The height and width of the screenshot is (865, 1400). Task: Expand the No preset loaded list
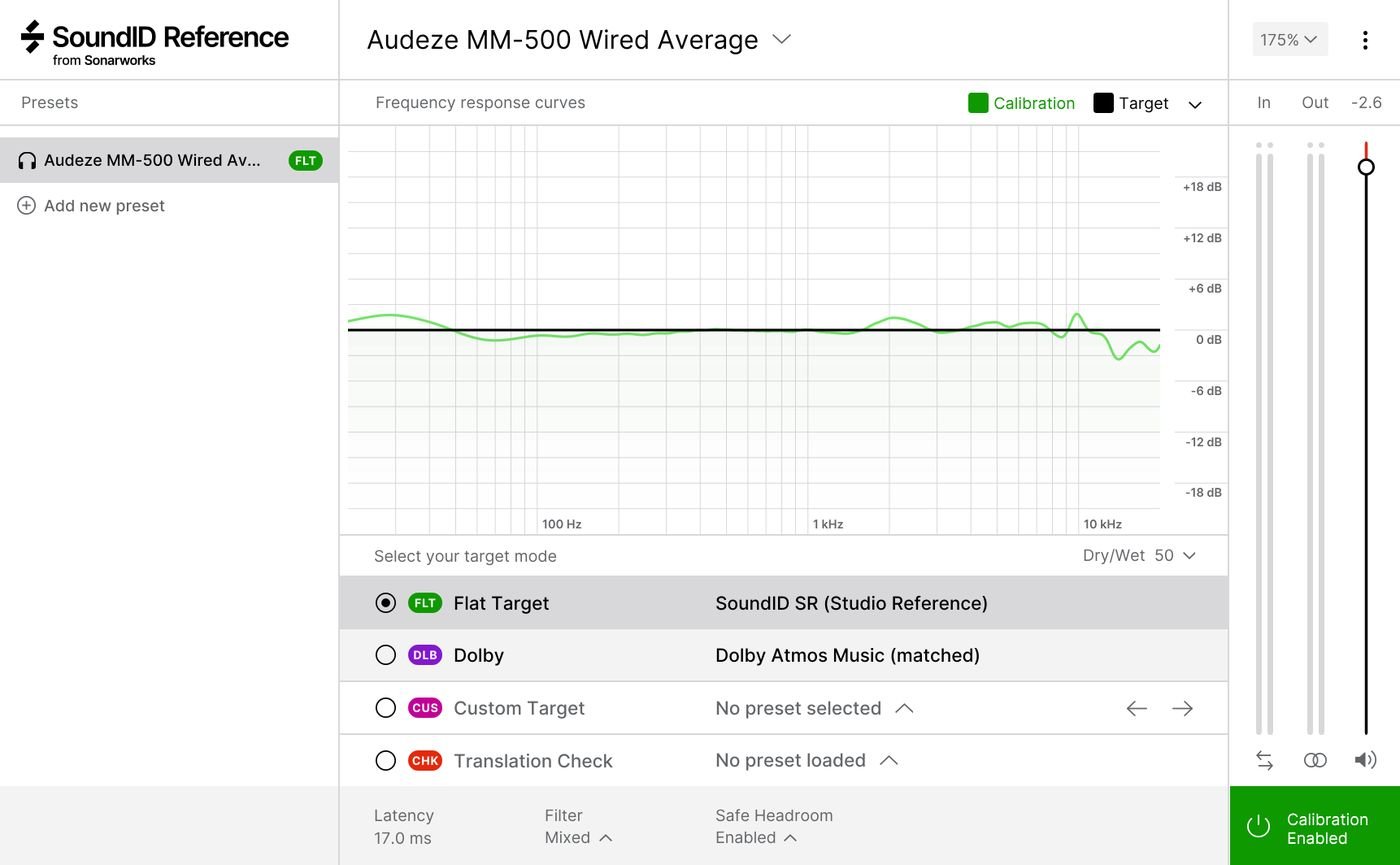point(807,761)
